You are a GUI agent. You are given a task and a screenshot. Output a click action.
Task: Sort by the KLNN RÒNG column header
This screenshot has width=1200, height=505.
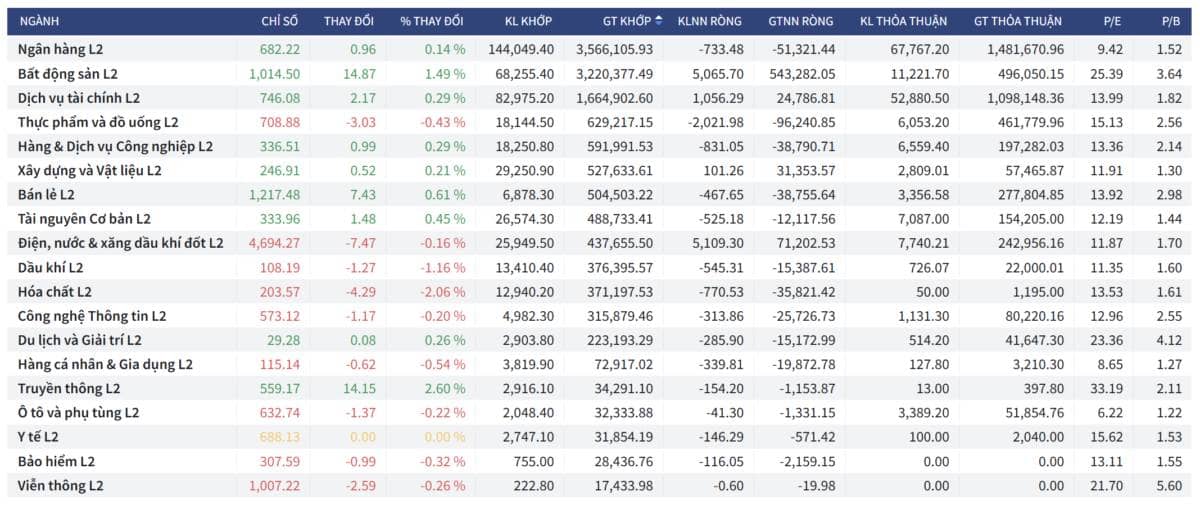[710, 21]
